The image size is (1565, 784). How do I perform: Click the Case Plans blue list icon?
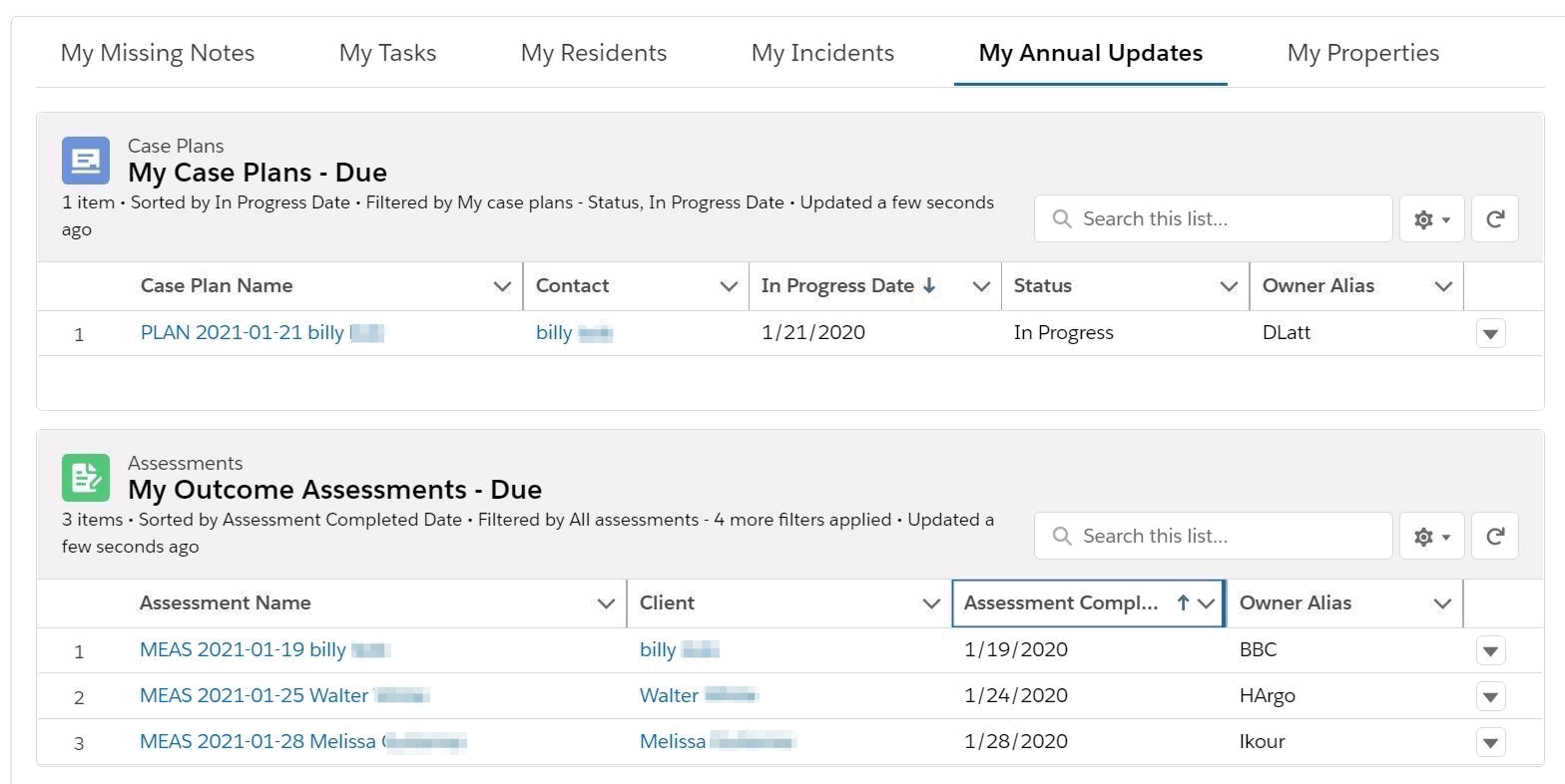coord(86,161)
